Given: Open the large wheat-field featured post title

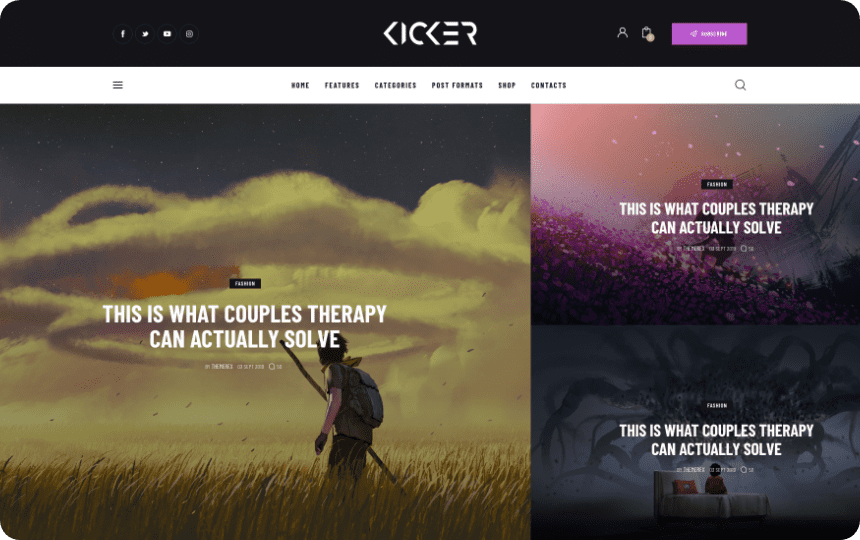Looking at the screenshot, I should [x=245, y=327].
